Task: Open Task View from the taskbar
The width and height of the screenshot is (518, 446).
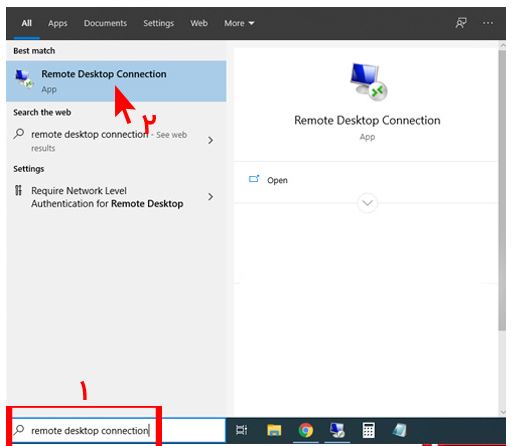Action: (x=242, y=430)
